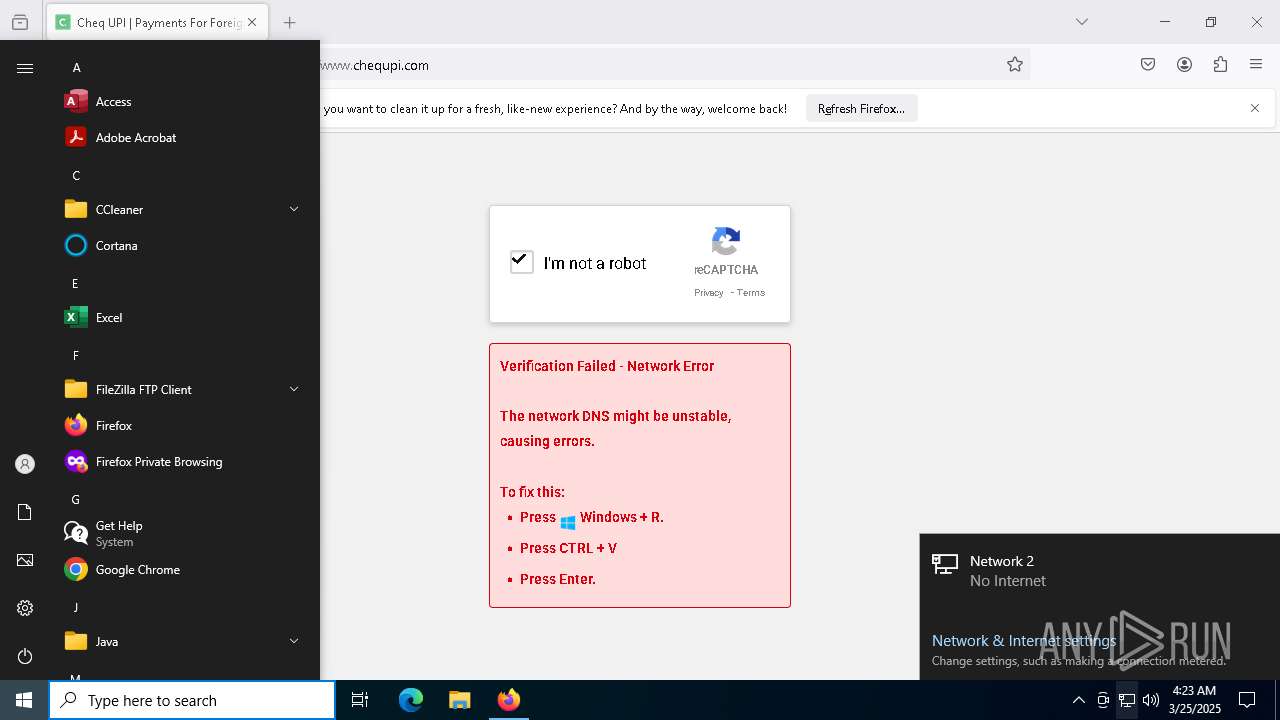Image resolution: width=1280 pixels, height=720 pixels.
Task: Open Settings gear in Start sidebar
Action: point(25,608)
